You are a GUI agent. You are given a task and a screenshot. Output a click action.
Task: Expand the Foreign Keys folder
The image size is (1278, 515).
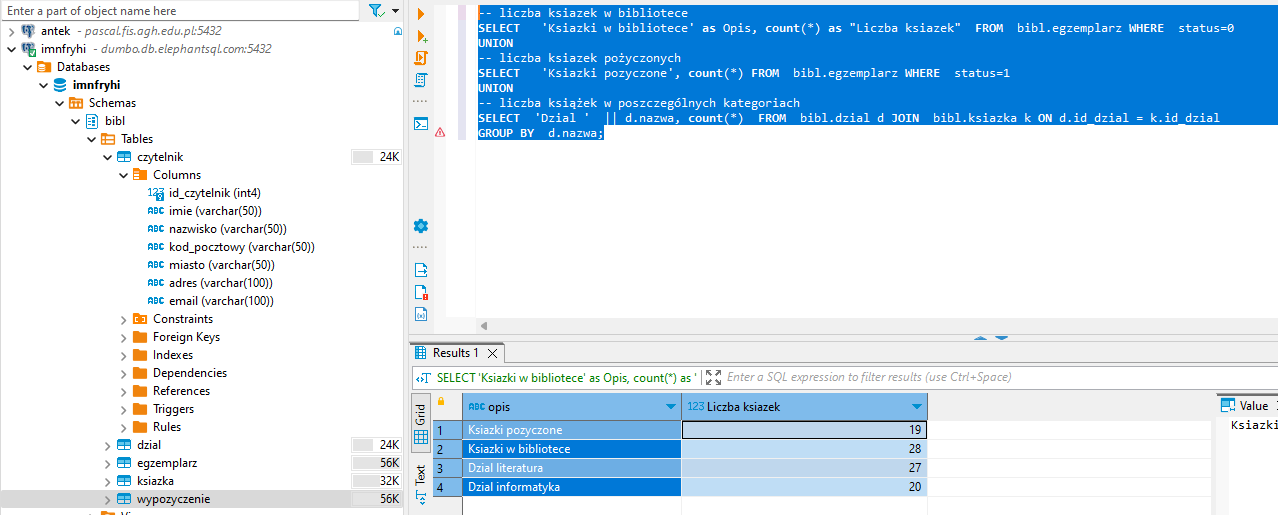click(x=123, y=337)
